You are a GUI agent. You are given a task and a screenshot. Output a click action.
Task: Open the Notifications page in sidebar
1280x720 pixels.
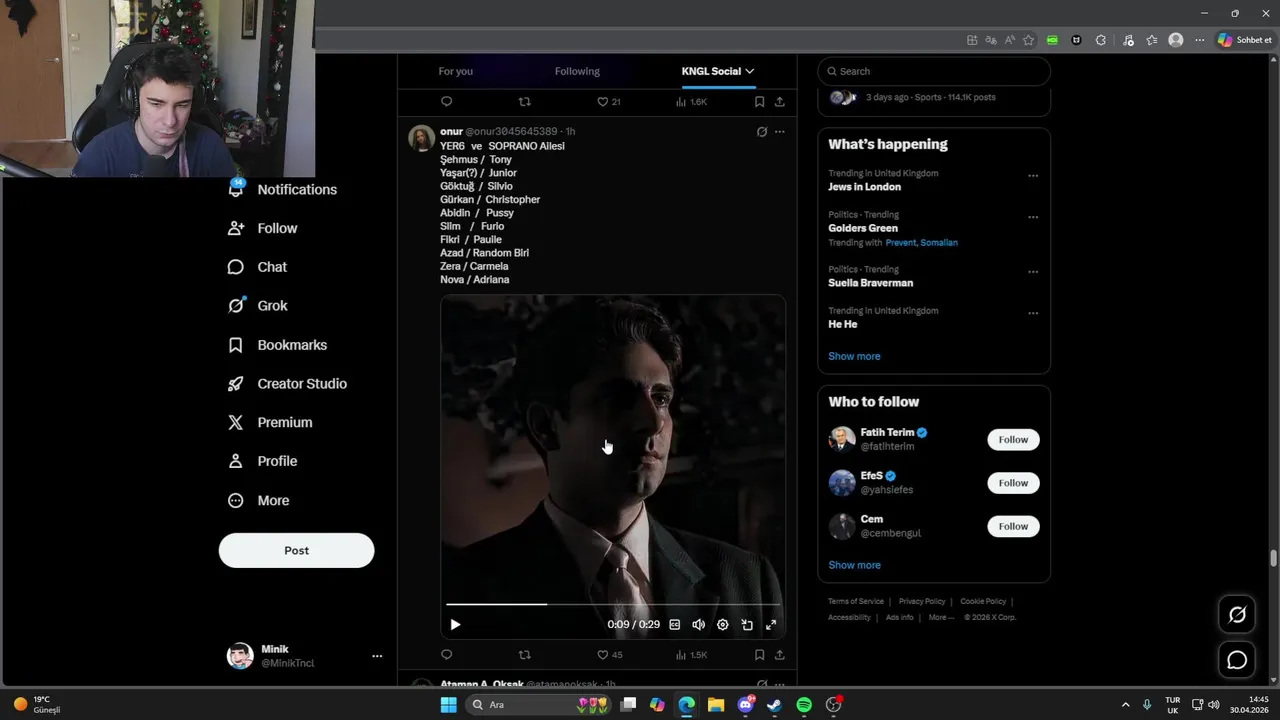pyautogui.click(x=283, y=189)
